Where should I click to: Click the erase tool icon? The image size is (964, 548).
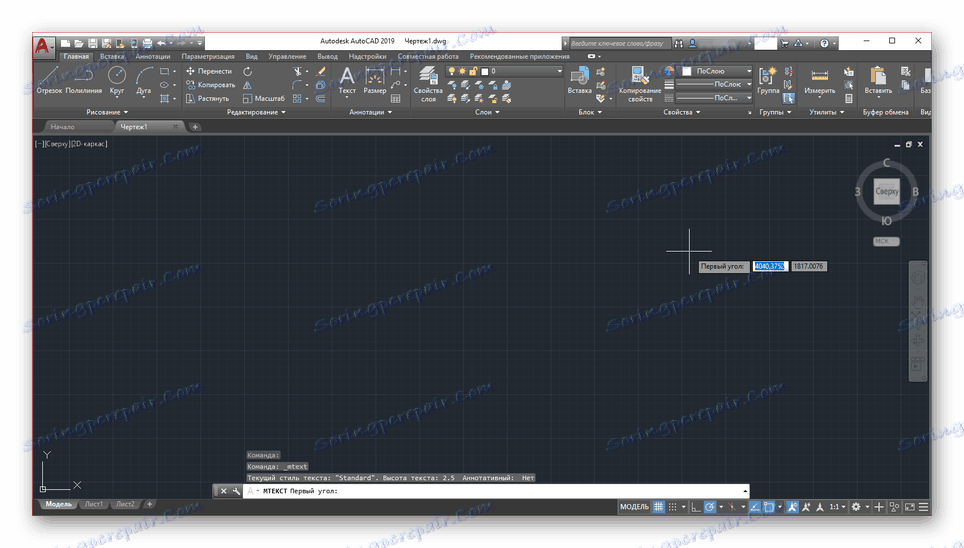click(320, 71)
